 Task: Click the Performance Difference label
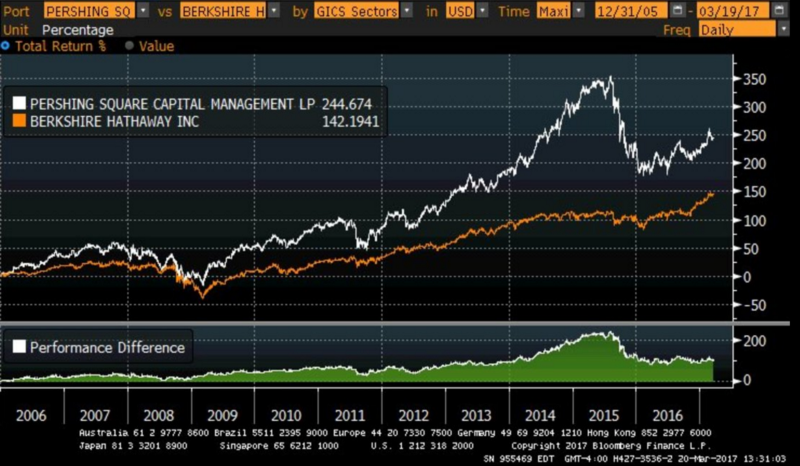click(107, 348)
